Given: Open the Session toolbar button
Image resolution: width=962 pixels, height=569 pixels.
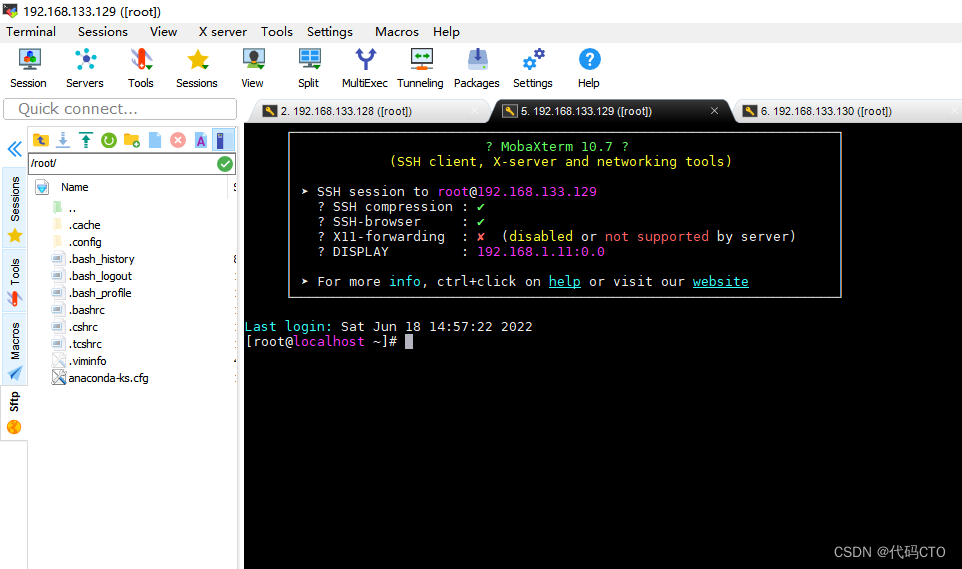Looking at the screenshot, I should pos(28,68).
